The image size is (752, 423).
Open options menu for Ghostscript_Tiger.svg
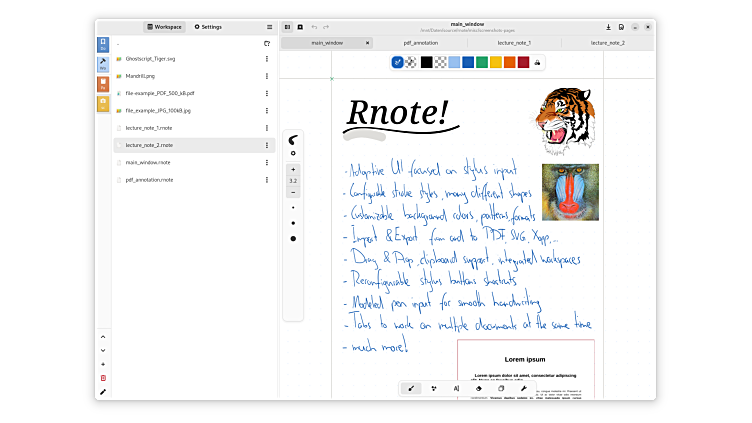[267, 59]
